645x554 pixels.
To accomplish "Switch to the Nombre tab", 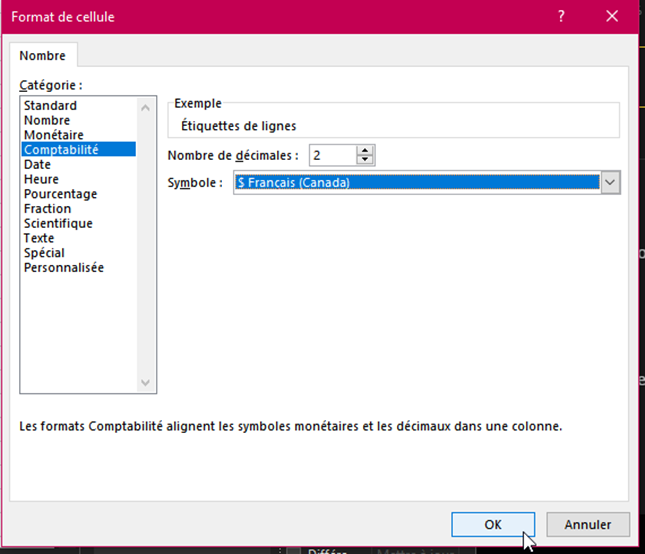I will (43, 56).
